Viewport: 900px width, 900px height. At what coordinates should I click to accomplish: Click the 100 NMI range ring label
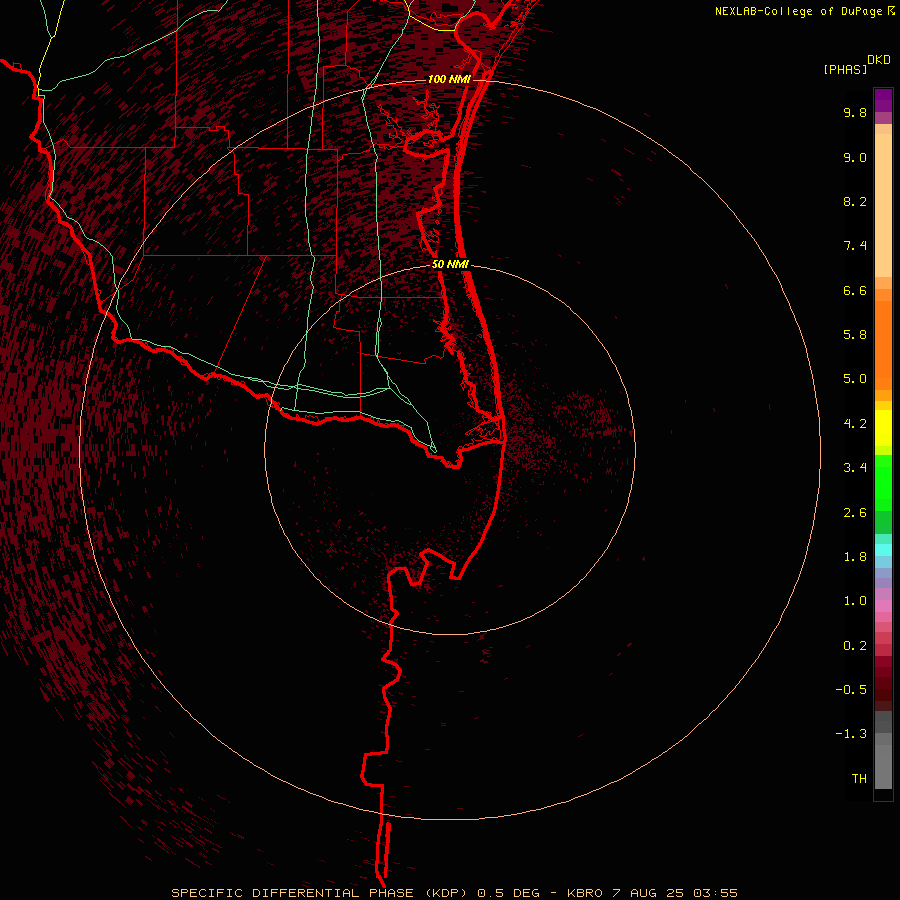(x=449, y=79)
